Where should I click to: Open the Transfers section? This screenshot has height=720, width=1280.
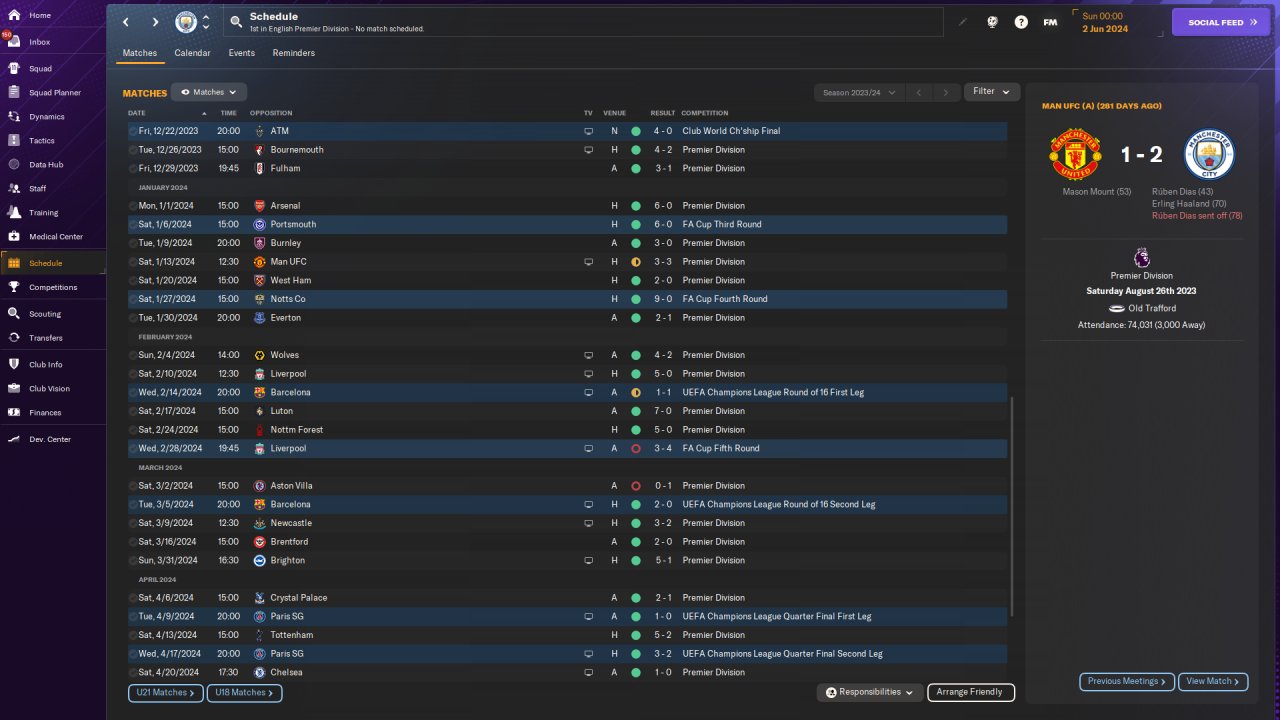(x=53, y=338)
